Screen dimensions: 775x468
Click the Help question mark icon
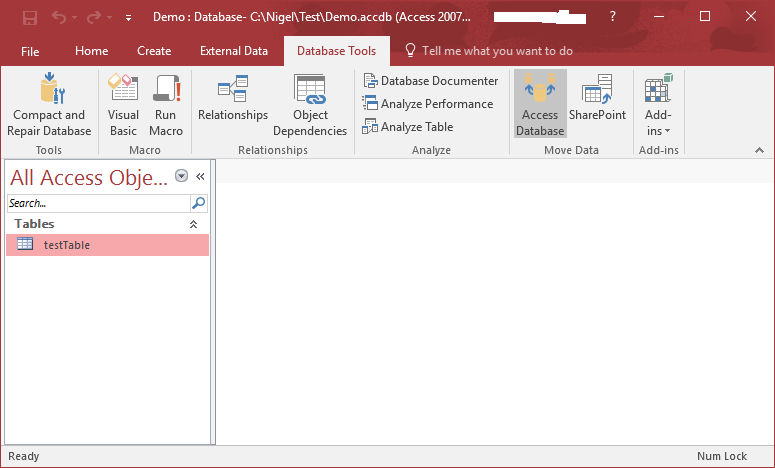(x=612, y=17)
